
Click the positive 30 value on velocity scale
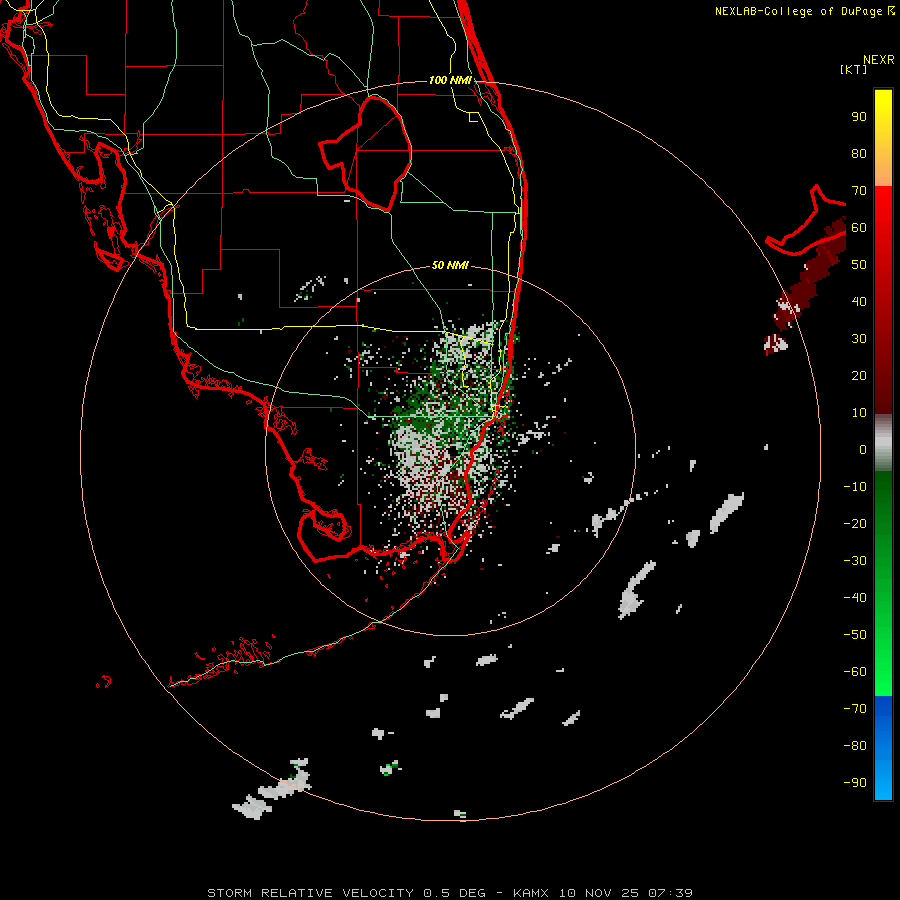(x=859, y=339)
